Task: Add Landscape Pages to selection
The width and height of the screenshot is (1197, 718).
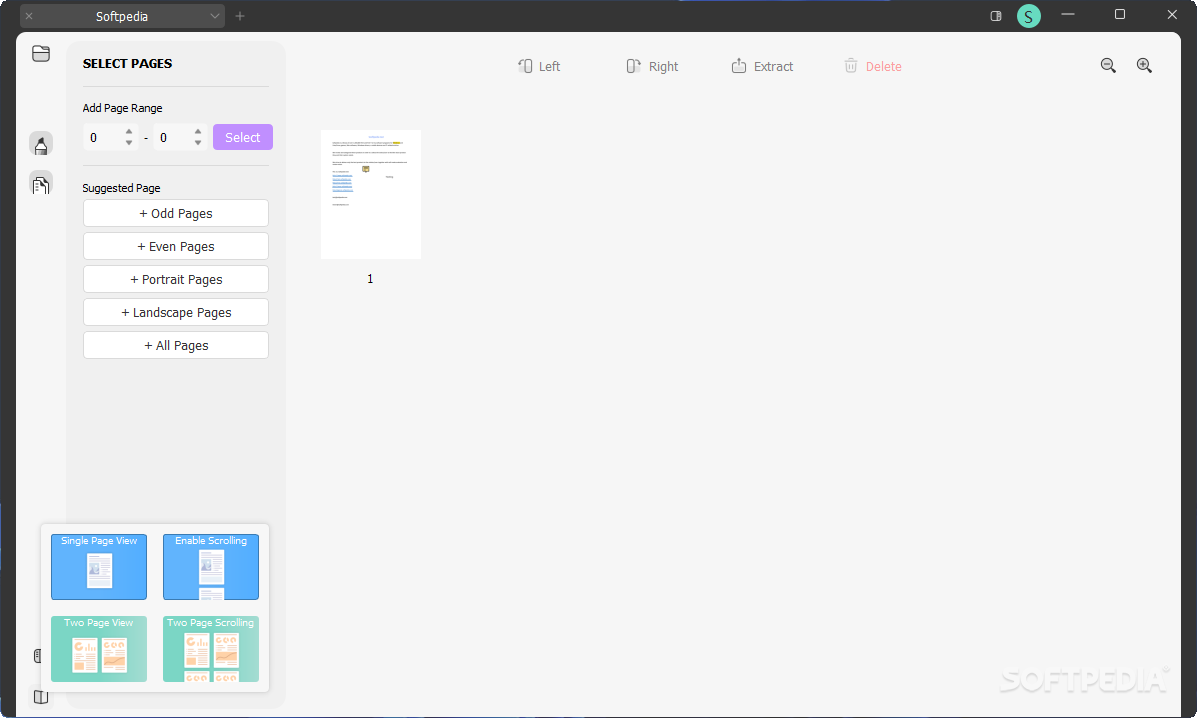Action: point(176,312)
